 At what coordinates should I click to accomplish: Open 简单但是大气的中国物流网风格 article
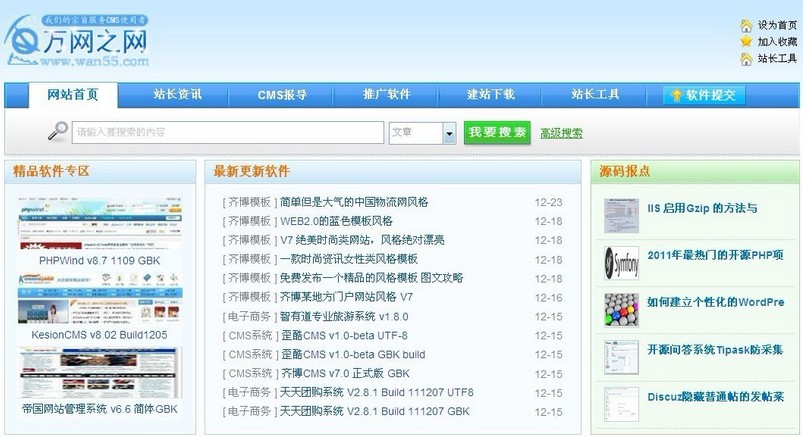(x=354, y=202)
